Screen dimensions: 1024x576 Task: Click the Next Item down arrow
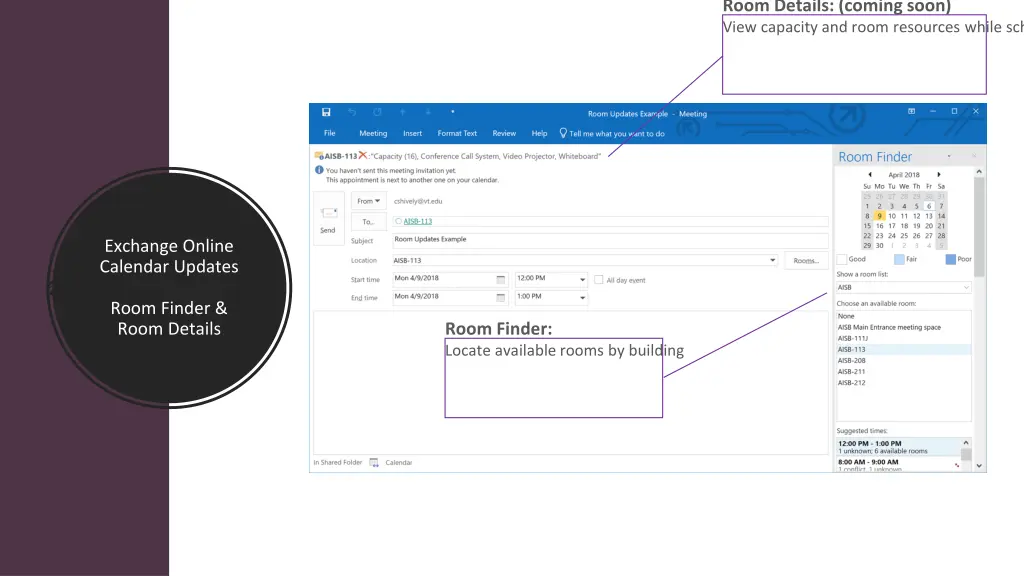coord(428,112)
